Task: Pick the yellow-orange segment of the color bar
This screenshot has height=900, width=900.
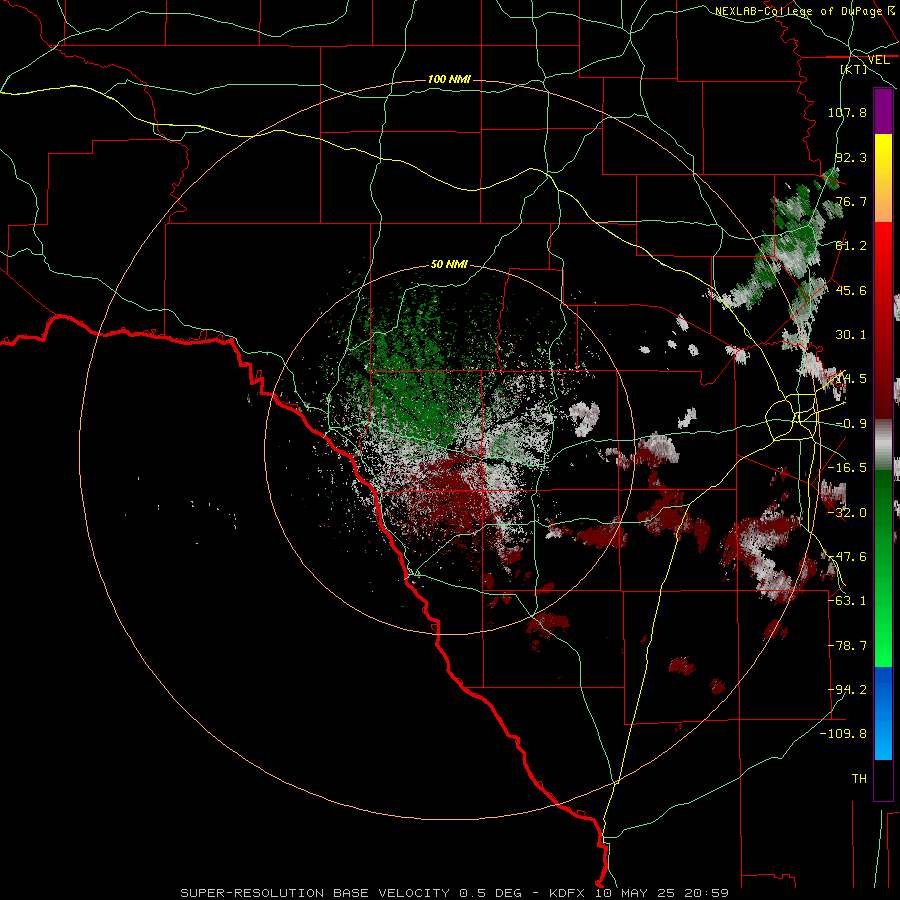Action: click(883, 178)
